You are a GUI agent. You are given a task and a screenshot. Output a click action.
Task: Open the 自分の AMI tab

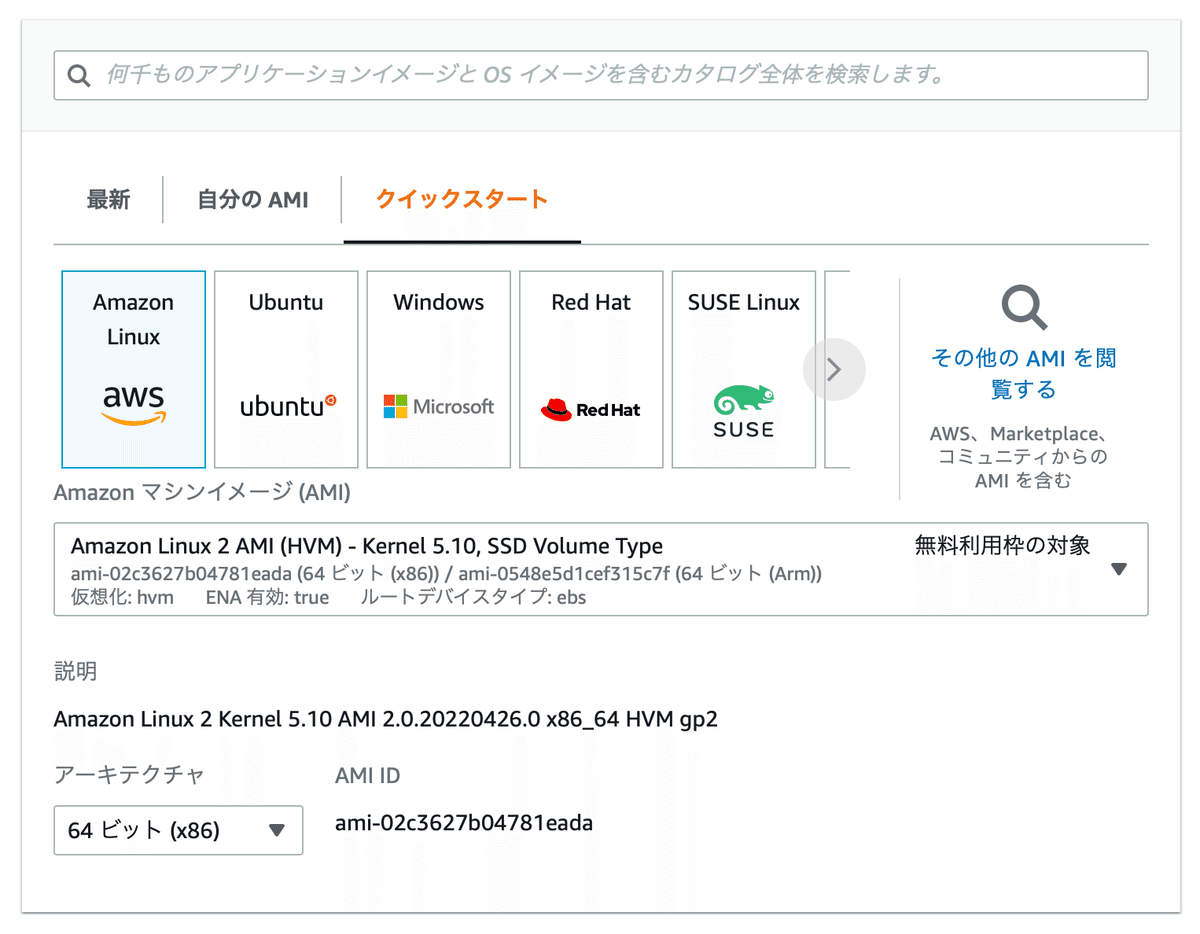(x=253, y=199)
